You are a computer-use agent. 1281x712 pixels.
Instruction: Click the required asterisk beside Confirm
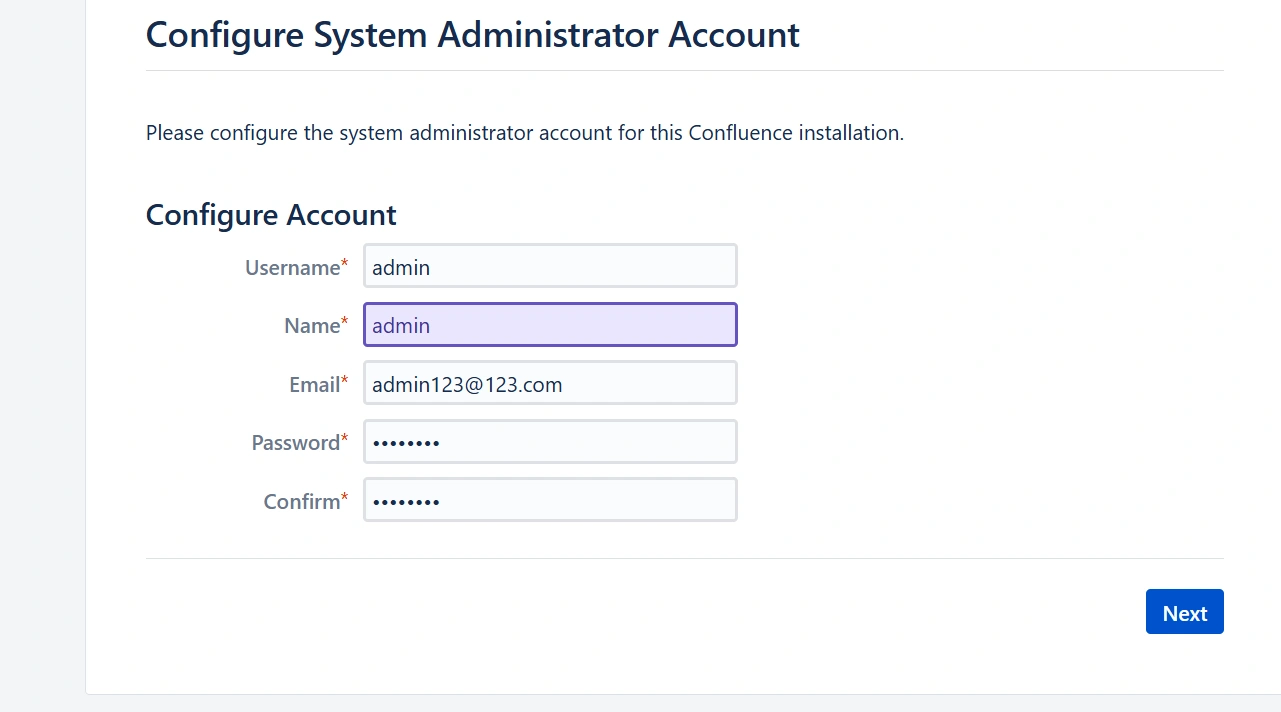point(345,497)
